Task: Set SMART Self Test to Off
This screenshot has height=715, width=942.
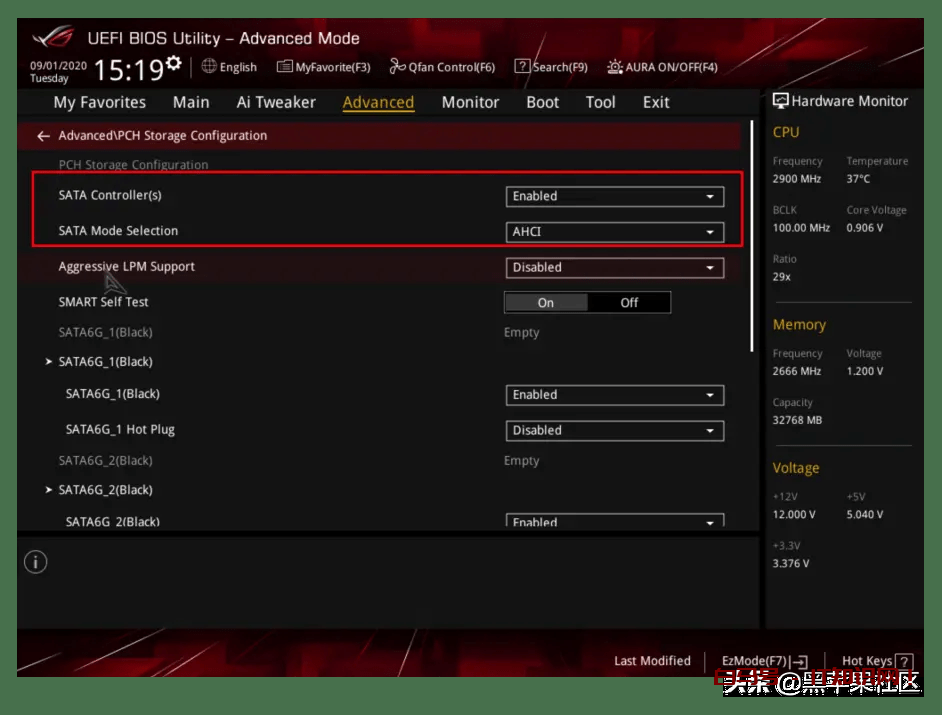Action: [629, 303]
